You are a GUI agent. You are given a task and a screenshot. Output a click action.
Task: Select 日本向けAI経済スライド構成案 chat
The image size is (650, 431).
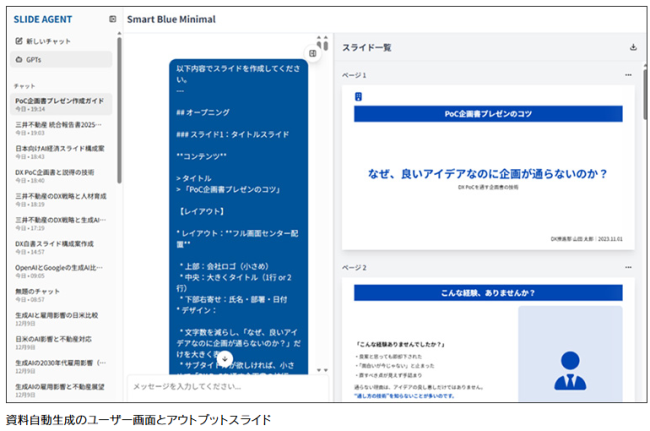[x=59, y=150]
